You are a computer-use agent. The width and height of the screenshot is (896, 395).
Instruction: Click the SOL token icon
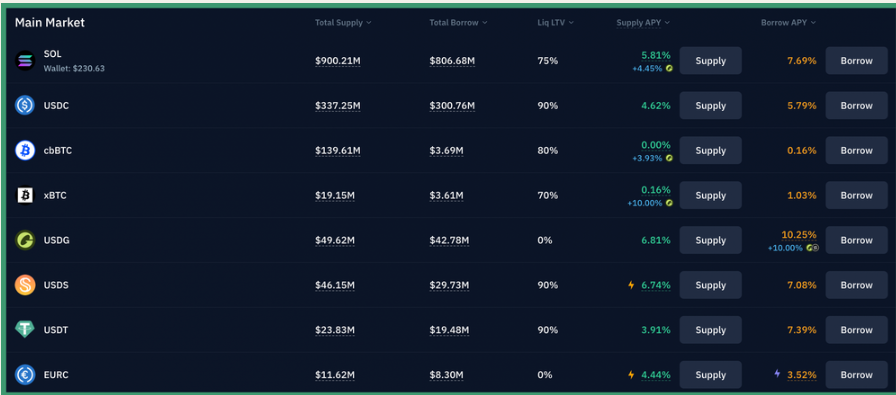click(x=25, y=61)
